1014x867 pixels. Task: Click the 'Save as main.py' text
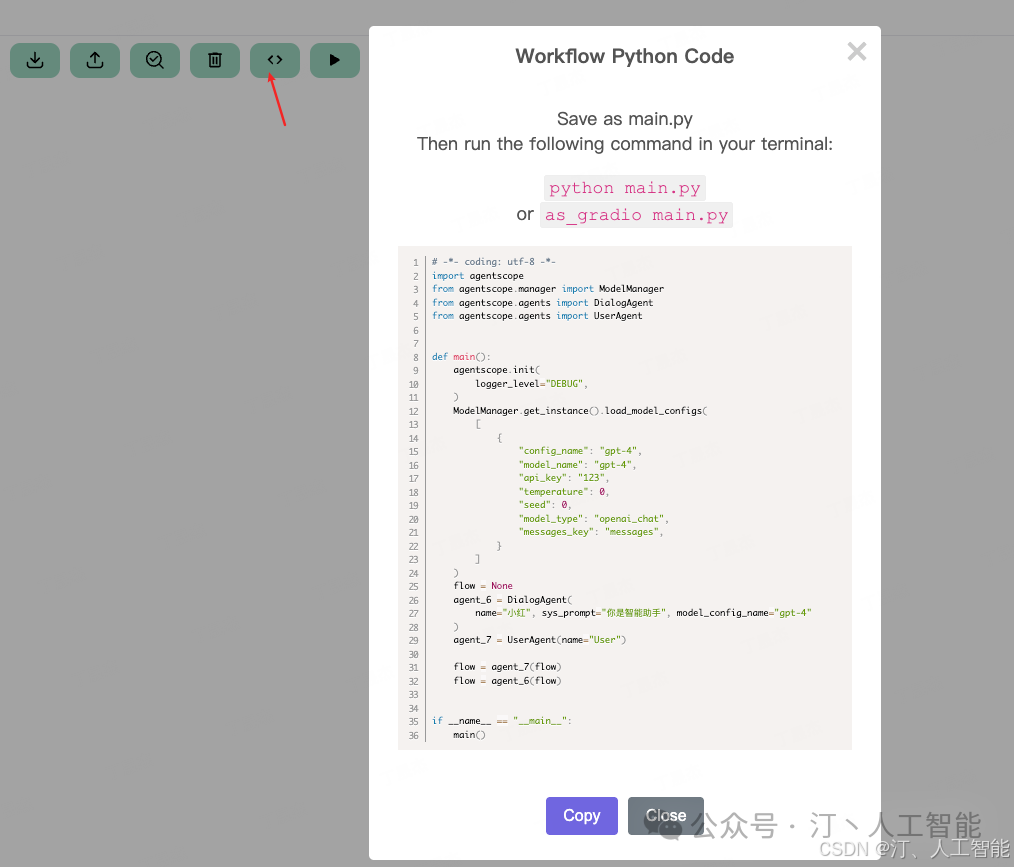coord(625,119)
